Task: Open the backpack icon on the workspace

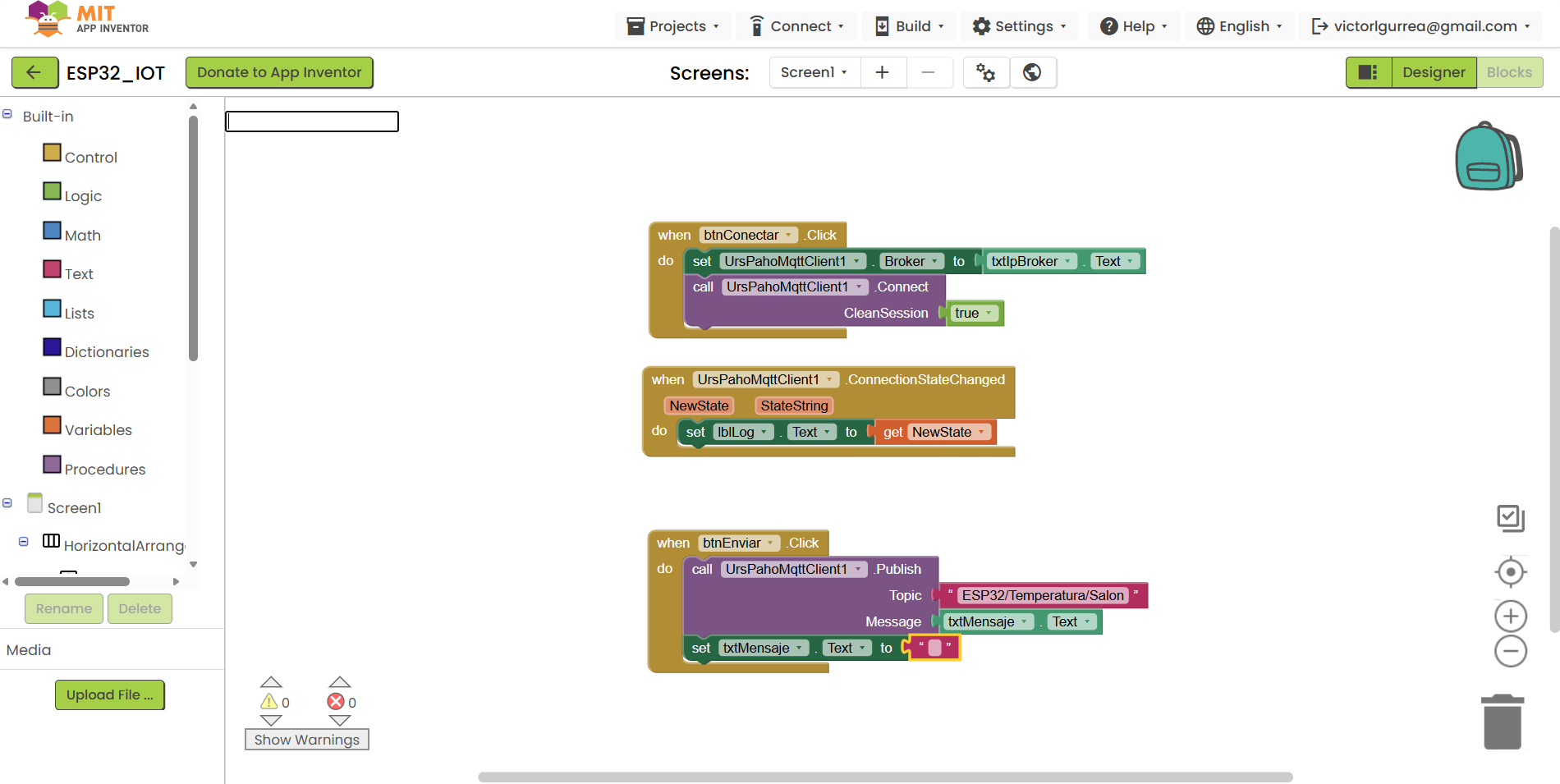Action: [x=1488, y=157]
